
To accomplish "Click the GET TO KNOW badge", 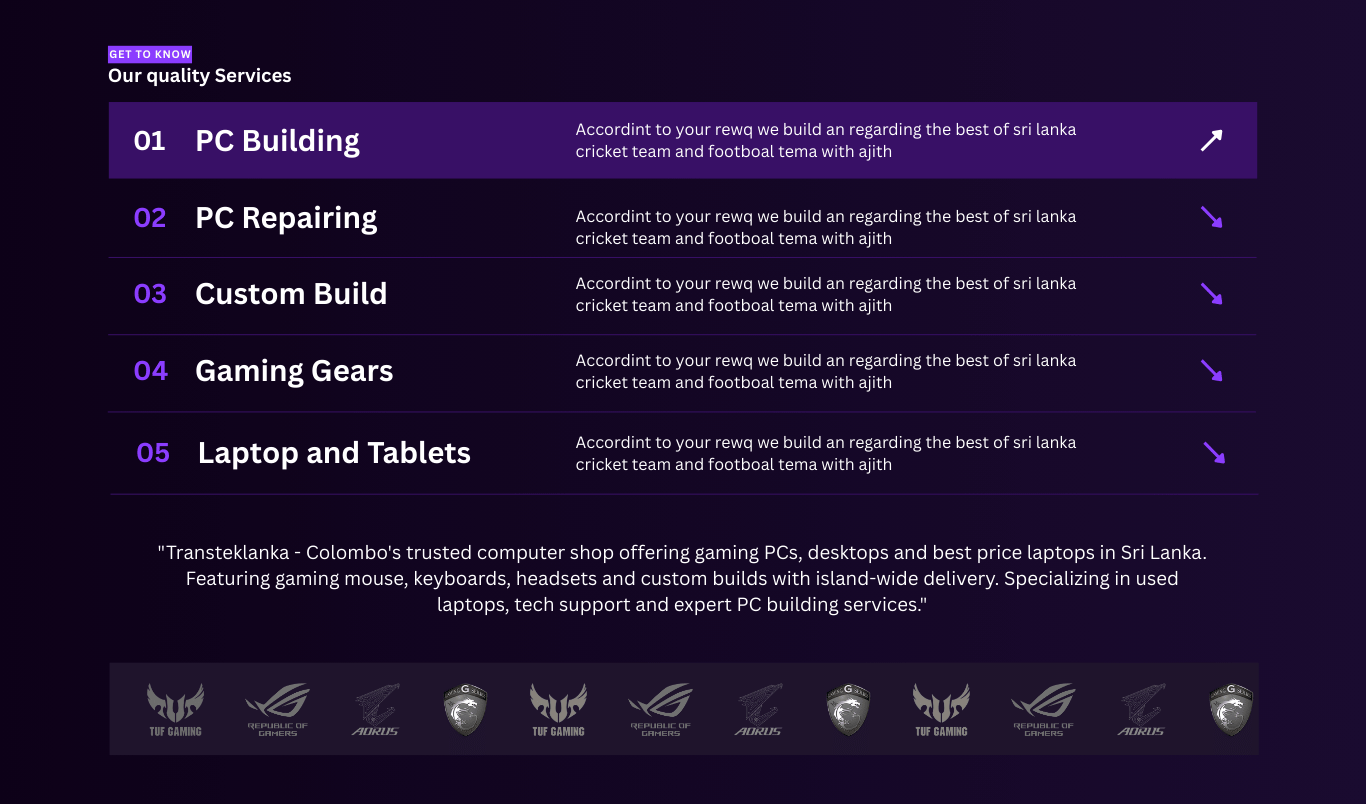I will coord(150,54).
